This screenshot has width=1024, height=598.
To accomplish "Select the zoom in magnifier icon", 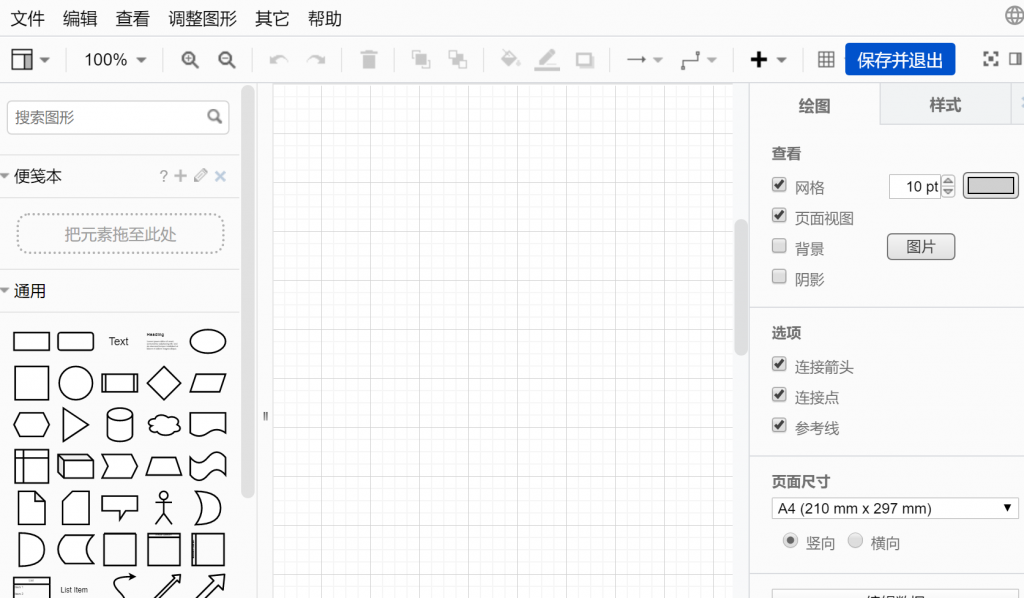I will click(189, 59).
